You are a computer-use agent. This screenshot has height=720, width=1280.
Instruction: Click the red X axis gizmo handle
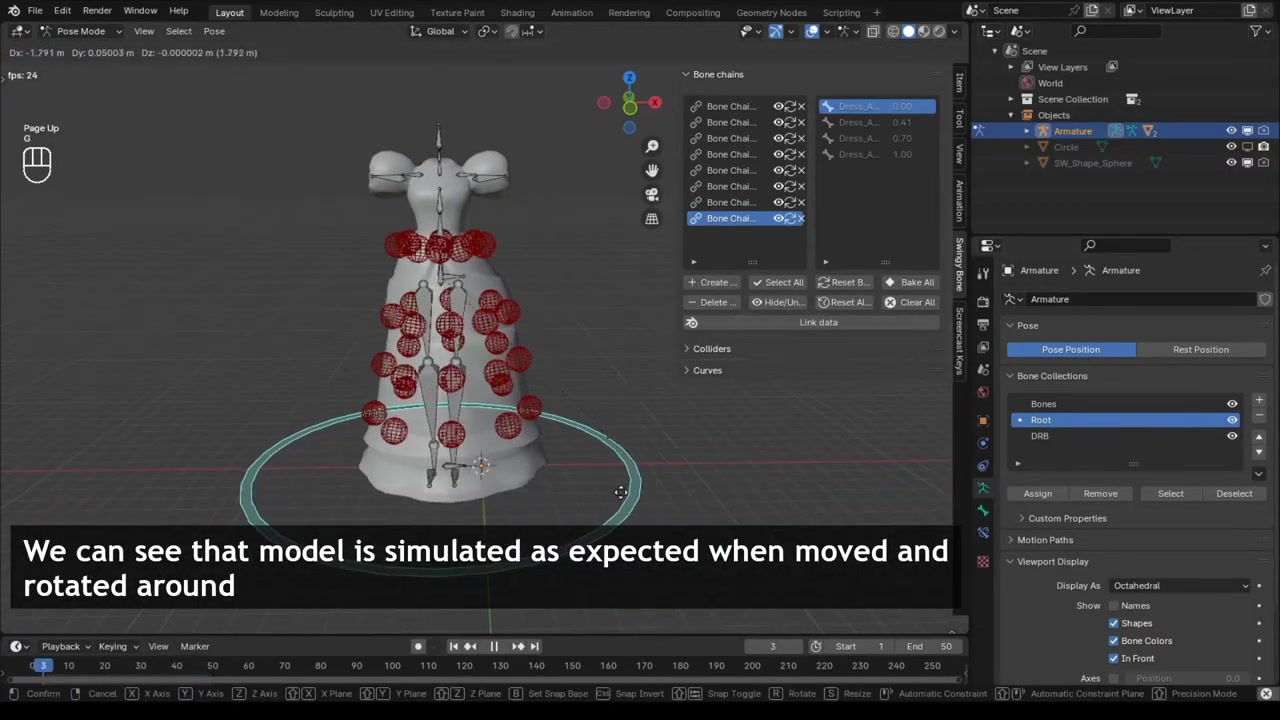pyautogui.click(x=655, y=102)
